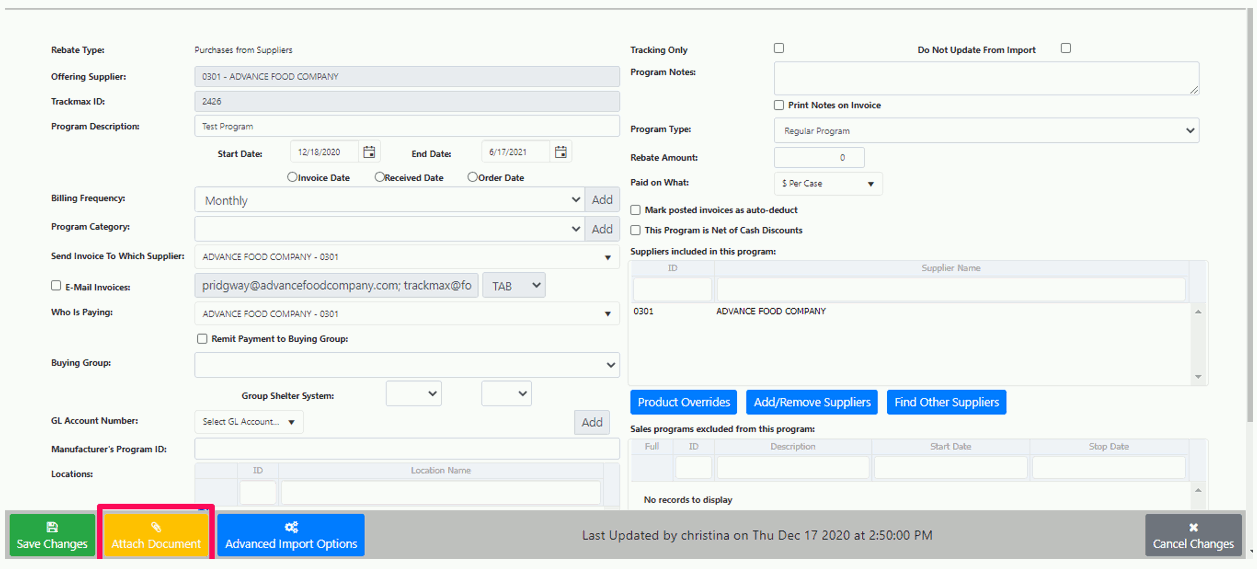Open the End Date calendar picker

pos(561,152)
